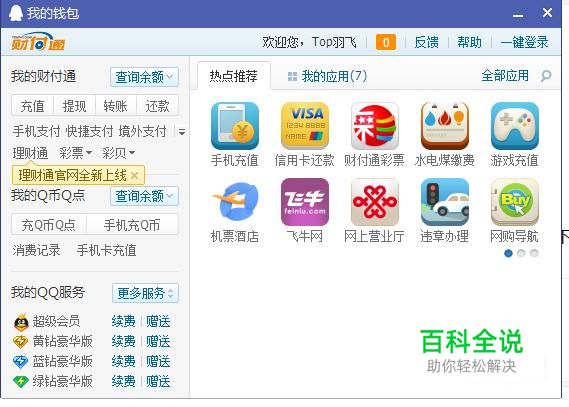Image resolution: width=569 pixels, height=407 pixels.
Task: Open the 手机卡充值 link
Action: [107, 250]
